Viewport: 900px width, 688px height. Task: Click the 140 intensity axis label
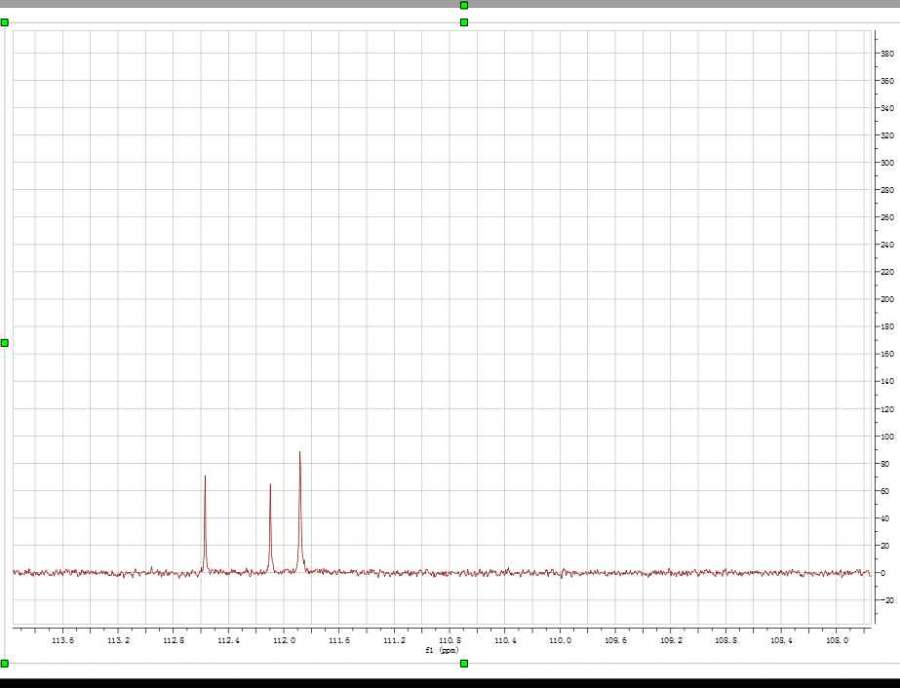pyautogui.click(x=887, y=381)
